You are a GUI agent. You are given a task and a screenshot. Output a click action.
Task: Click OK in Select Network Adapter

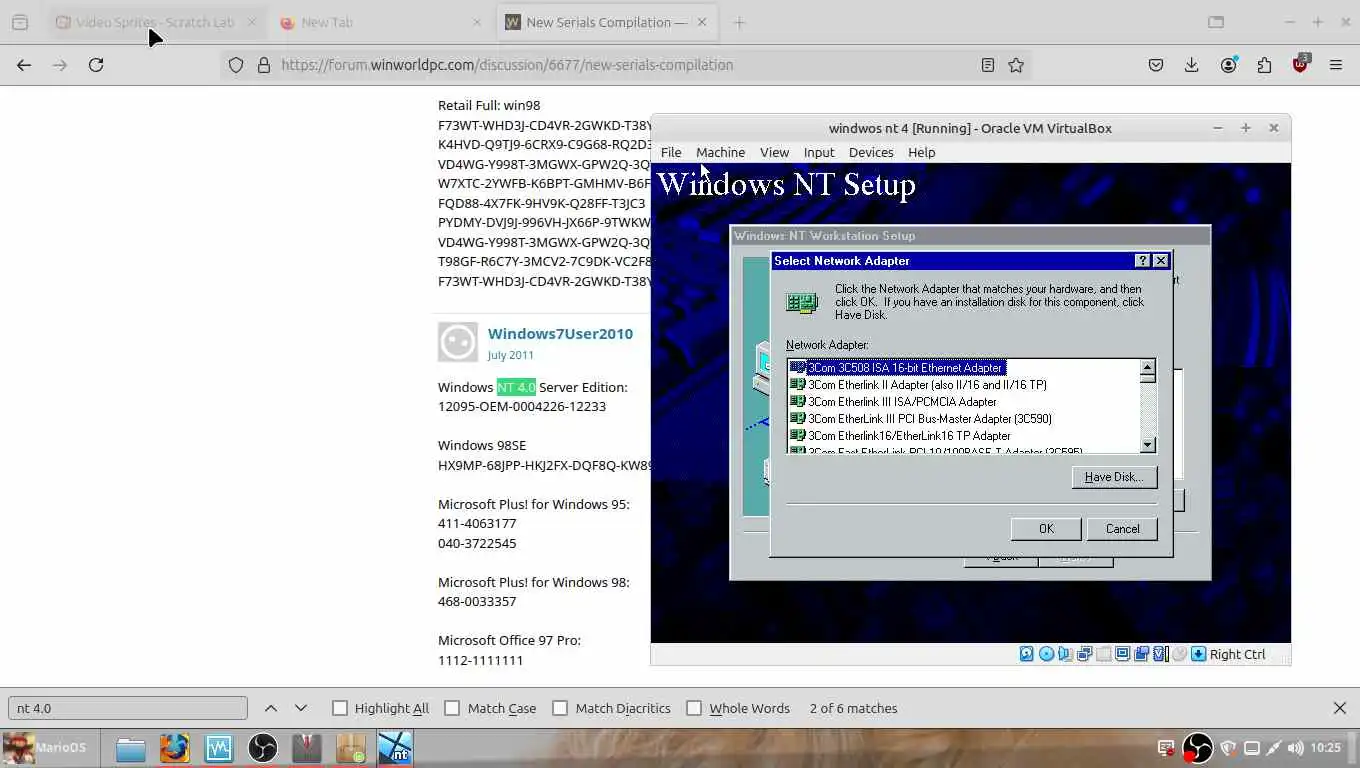coord(1046,529)
